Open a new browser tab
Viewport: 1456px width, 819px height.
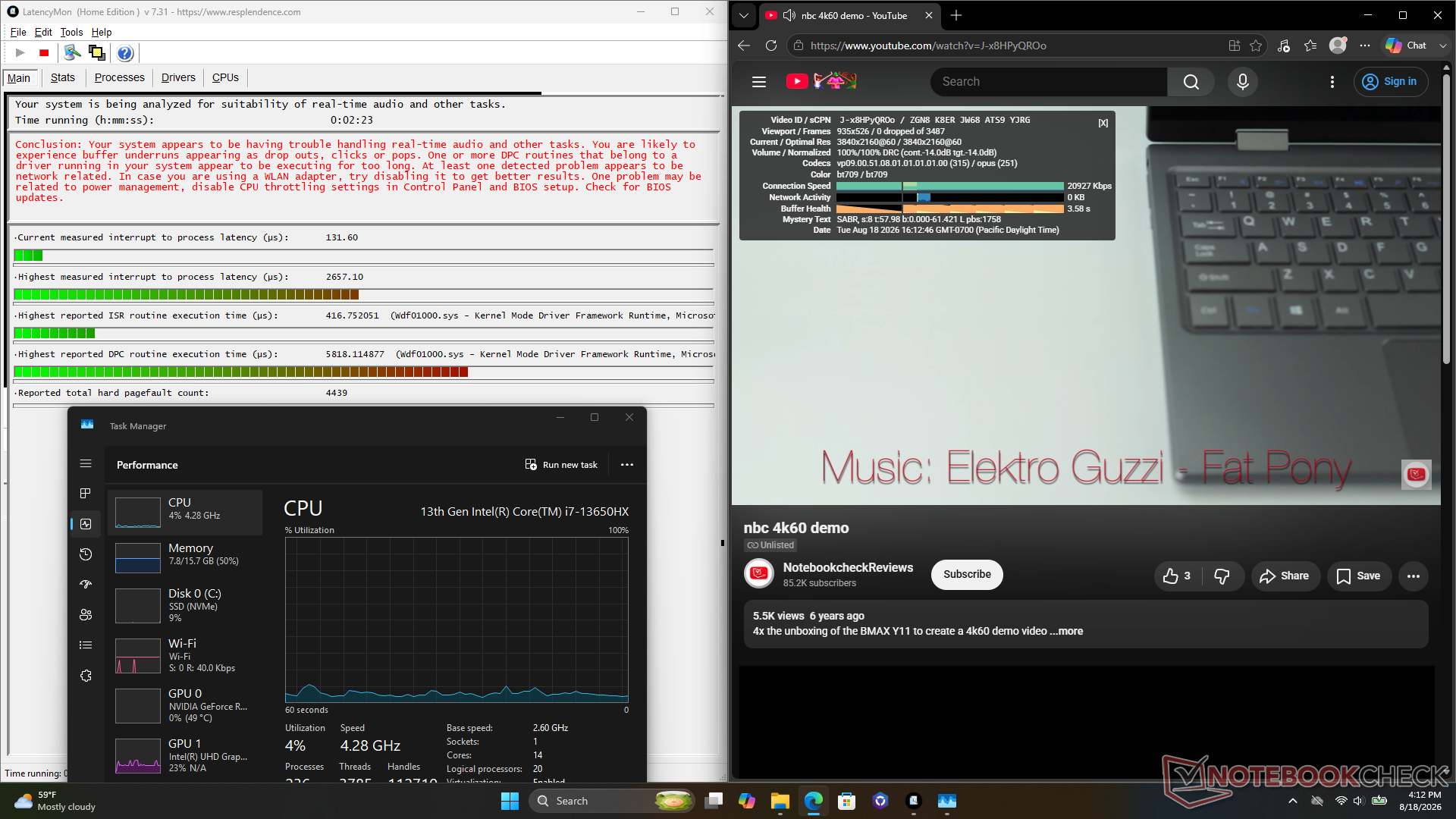(956, 15)
